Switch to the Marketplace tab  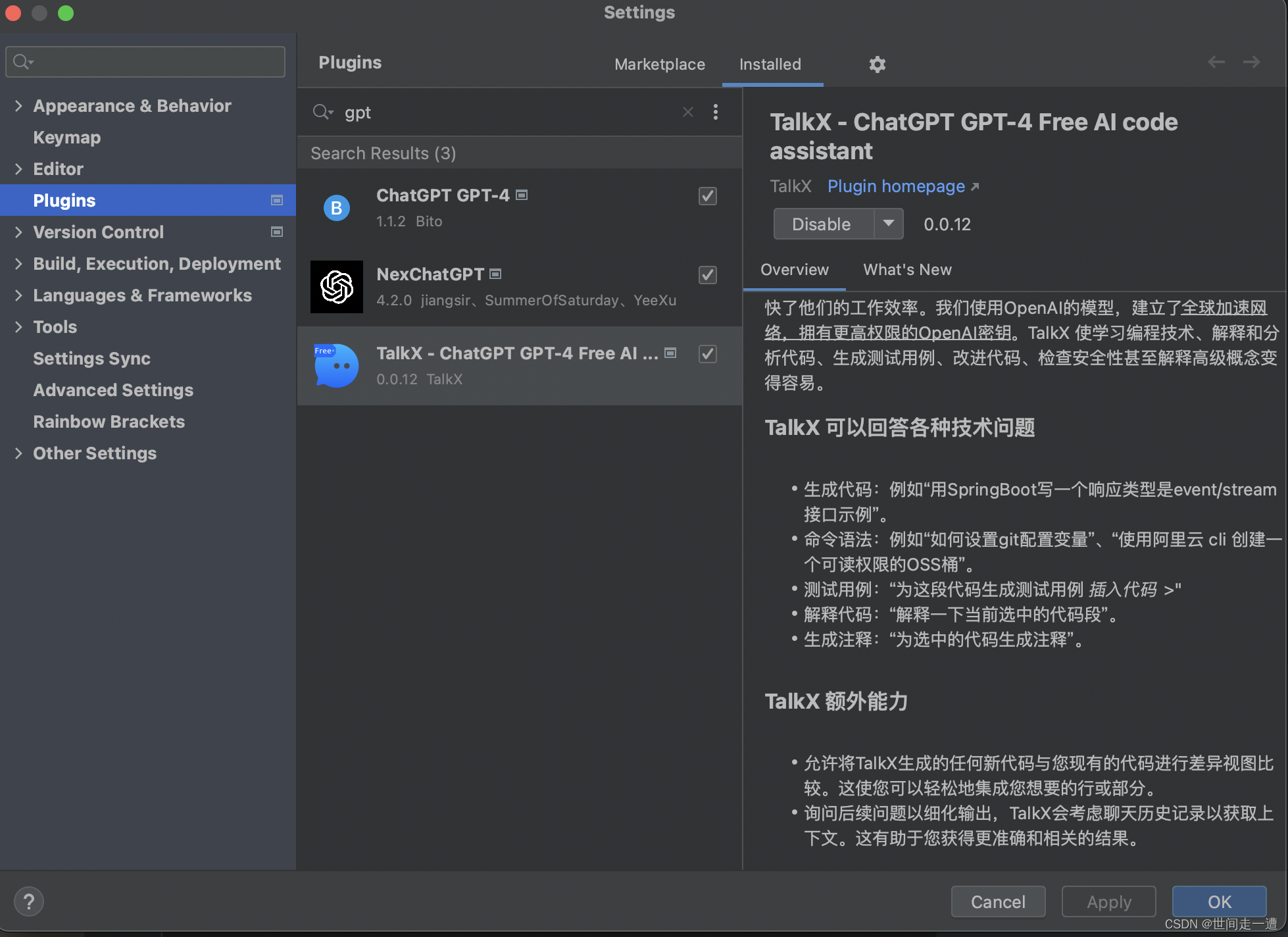pyautogui.click(x=659, y=63)
